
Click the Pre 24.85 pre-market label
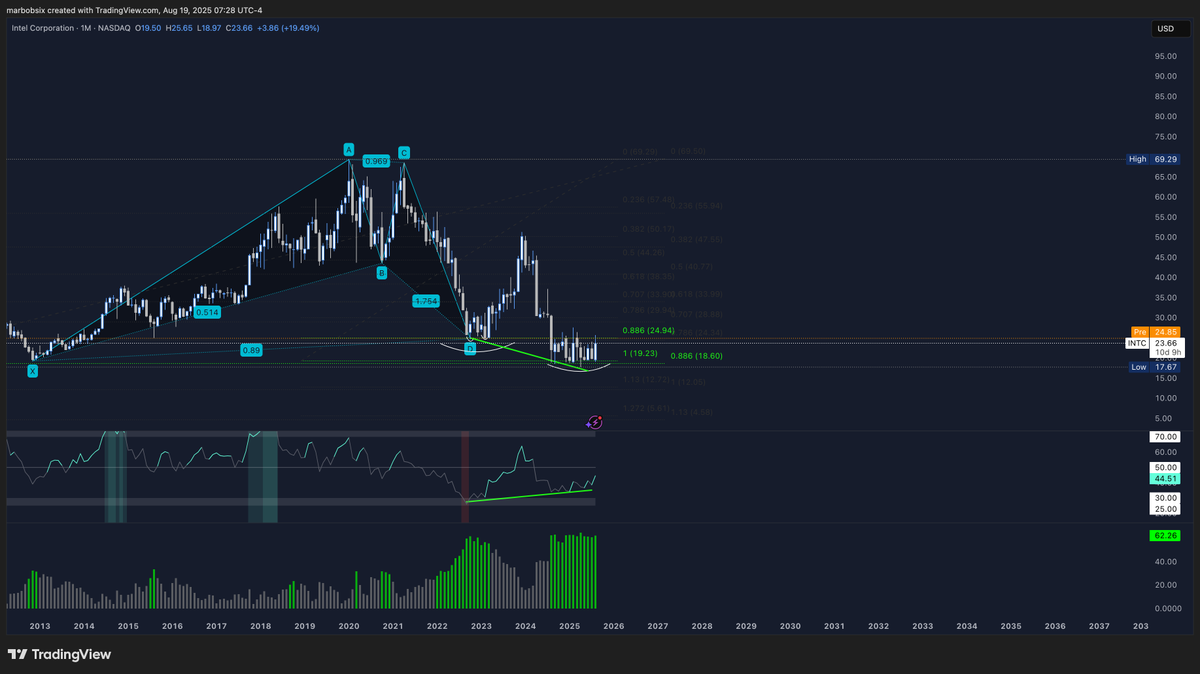click(1156, 331)
